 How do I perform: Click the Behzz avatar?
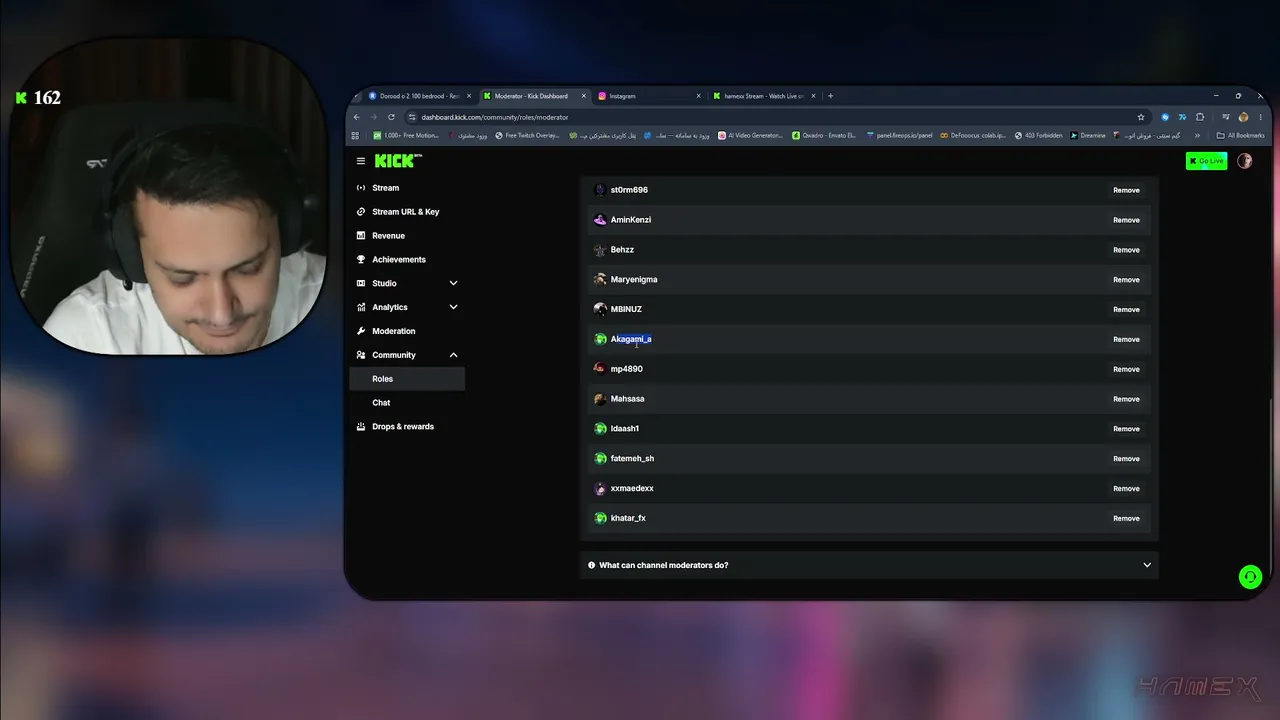(600, 250)
